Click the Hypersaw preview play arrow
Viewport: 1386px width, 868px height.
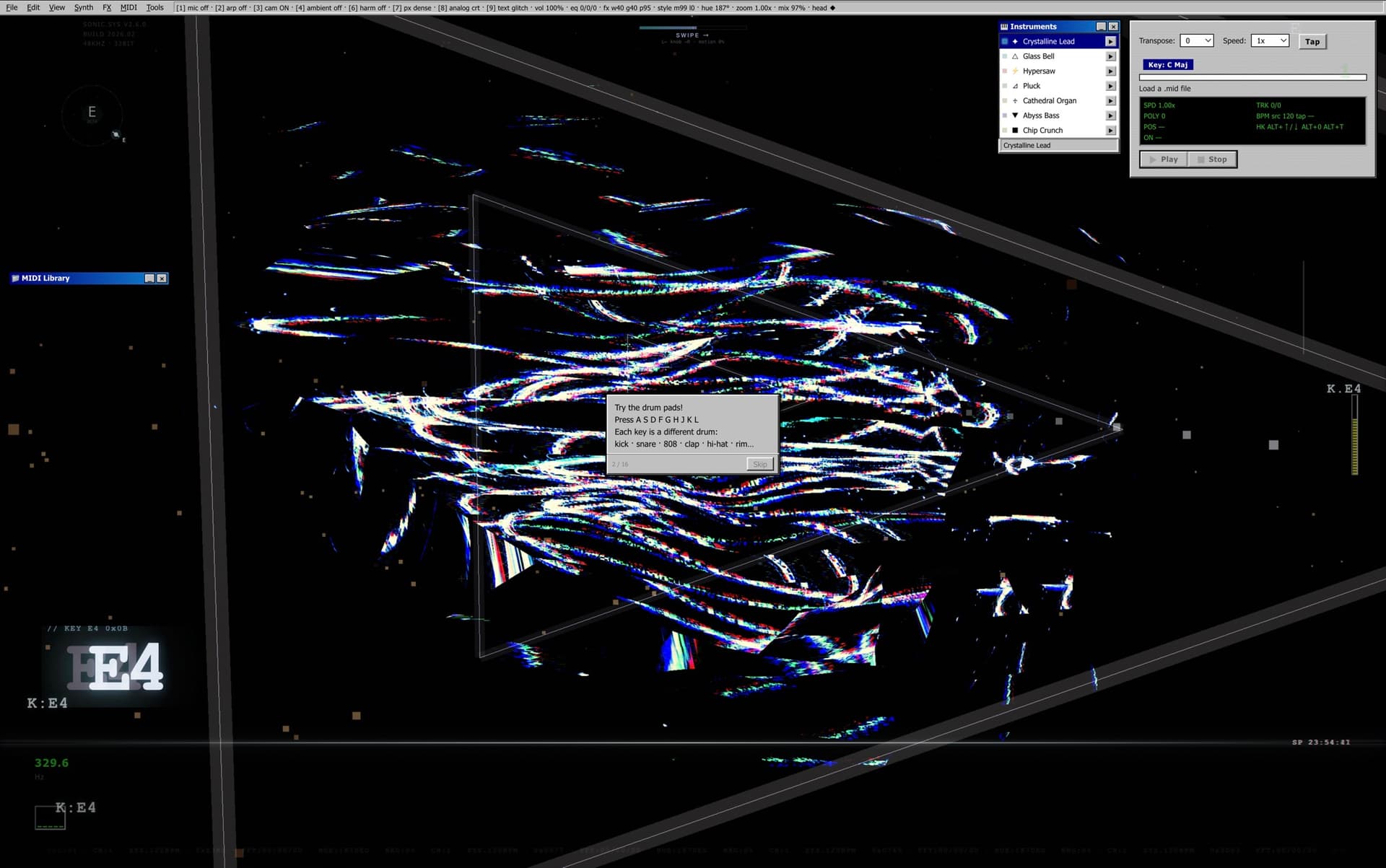pos(1110,71)
